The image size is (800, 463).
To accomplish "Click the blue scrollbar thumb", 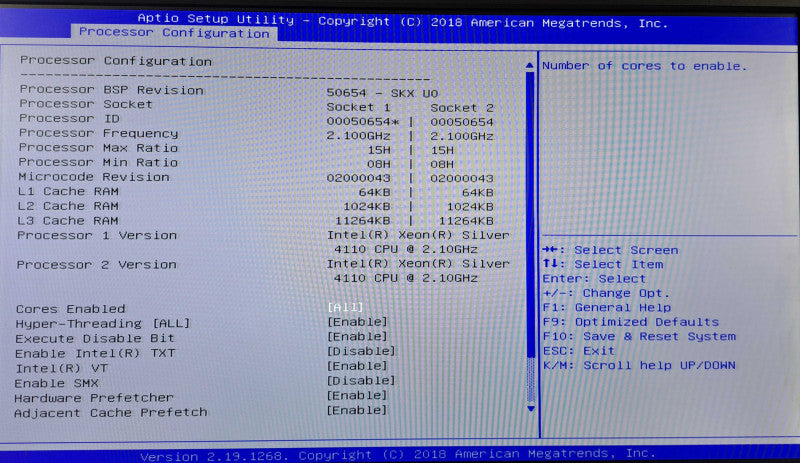I will [x=530, y=214].
